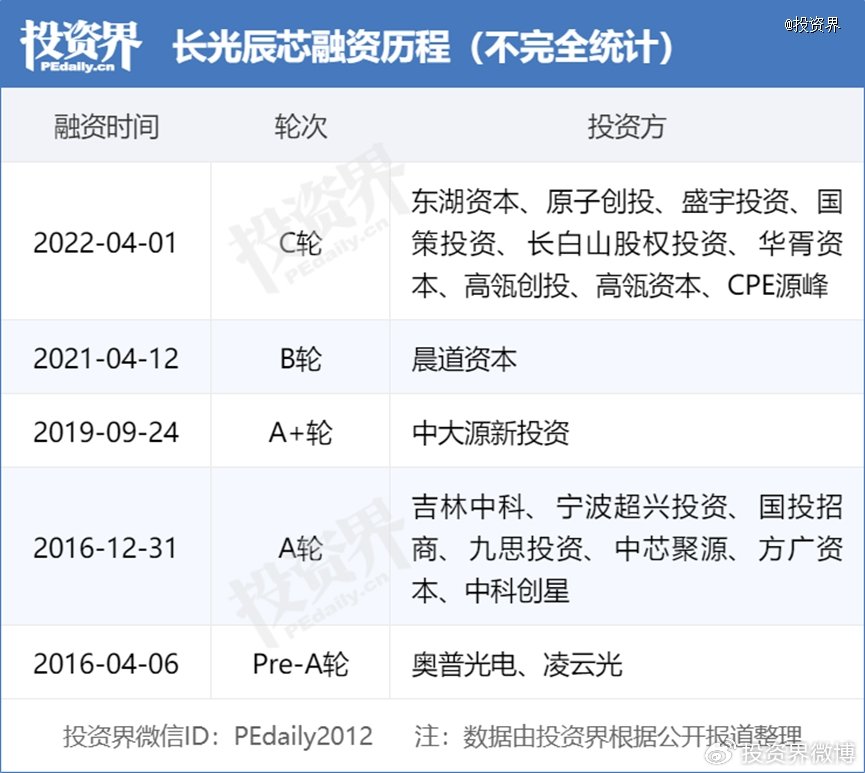Select the 轮次 column header

coord(301,127)
